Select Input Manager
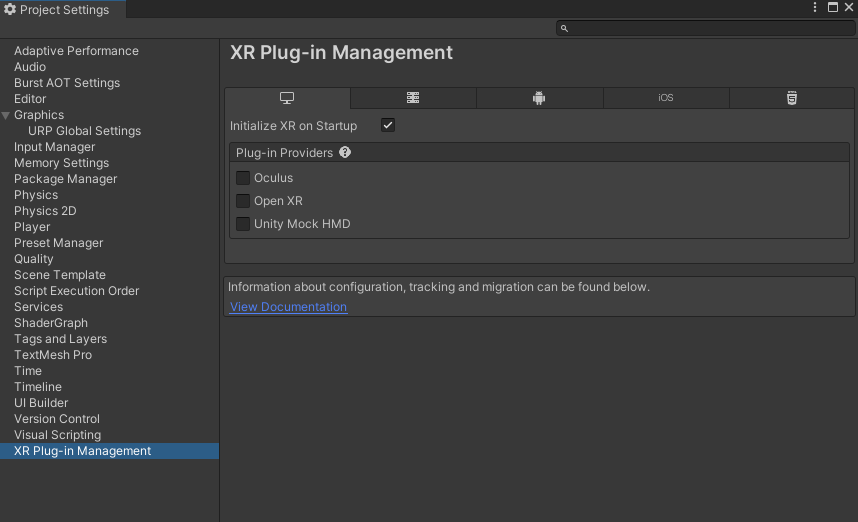 coord(54,147)
